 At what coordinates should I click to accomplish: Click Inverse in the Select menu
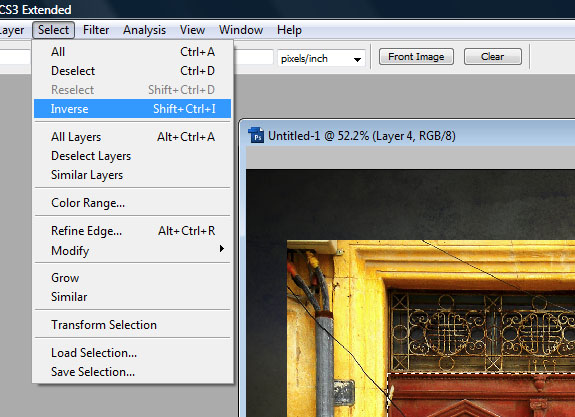(132, 109)
